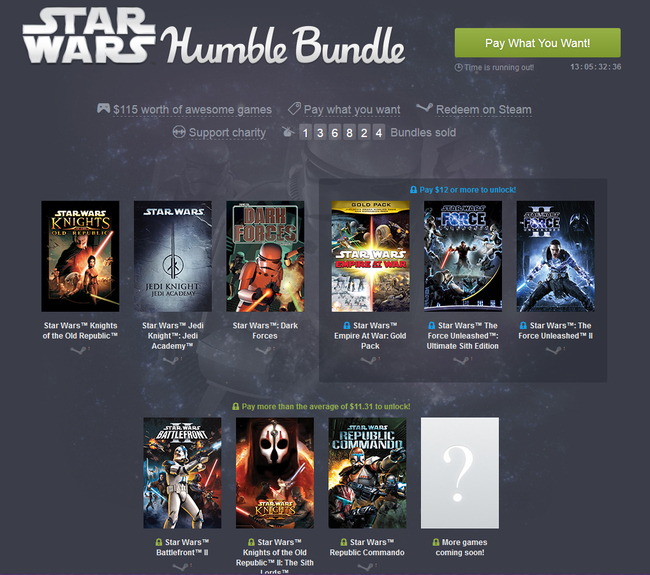Screen dimensions: 650x575
Task: Select the Battlefront II game cover
Action: point(182,473)
